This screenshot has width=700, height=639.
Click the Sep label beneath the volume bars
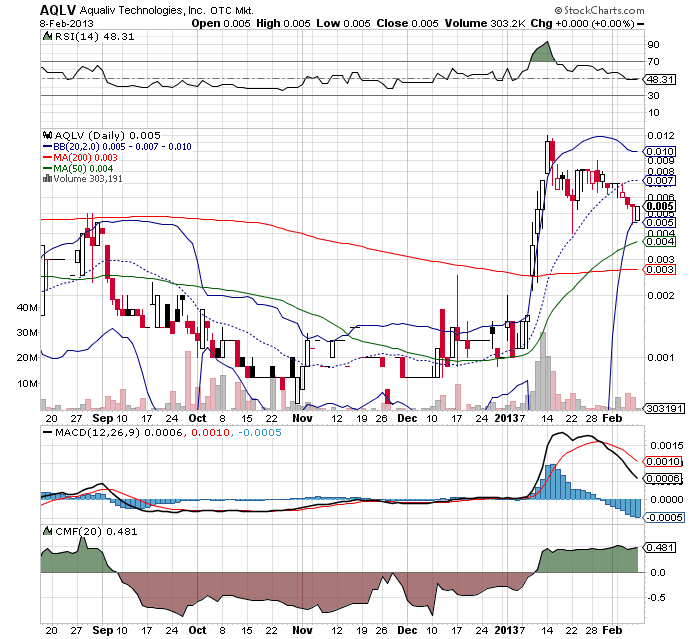click(x=103, y=418)
